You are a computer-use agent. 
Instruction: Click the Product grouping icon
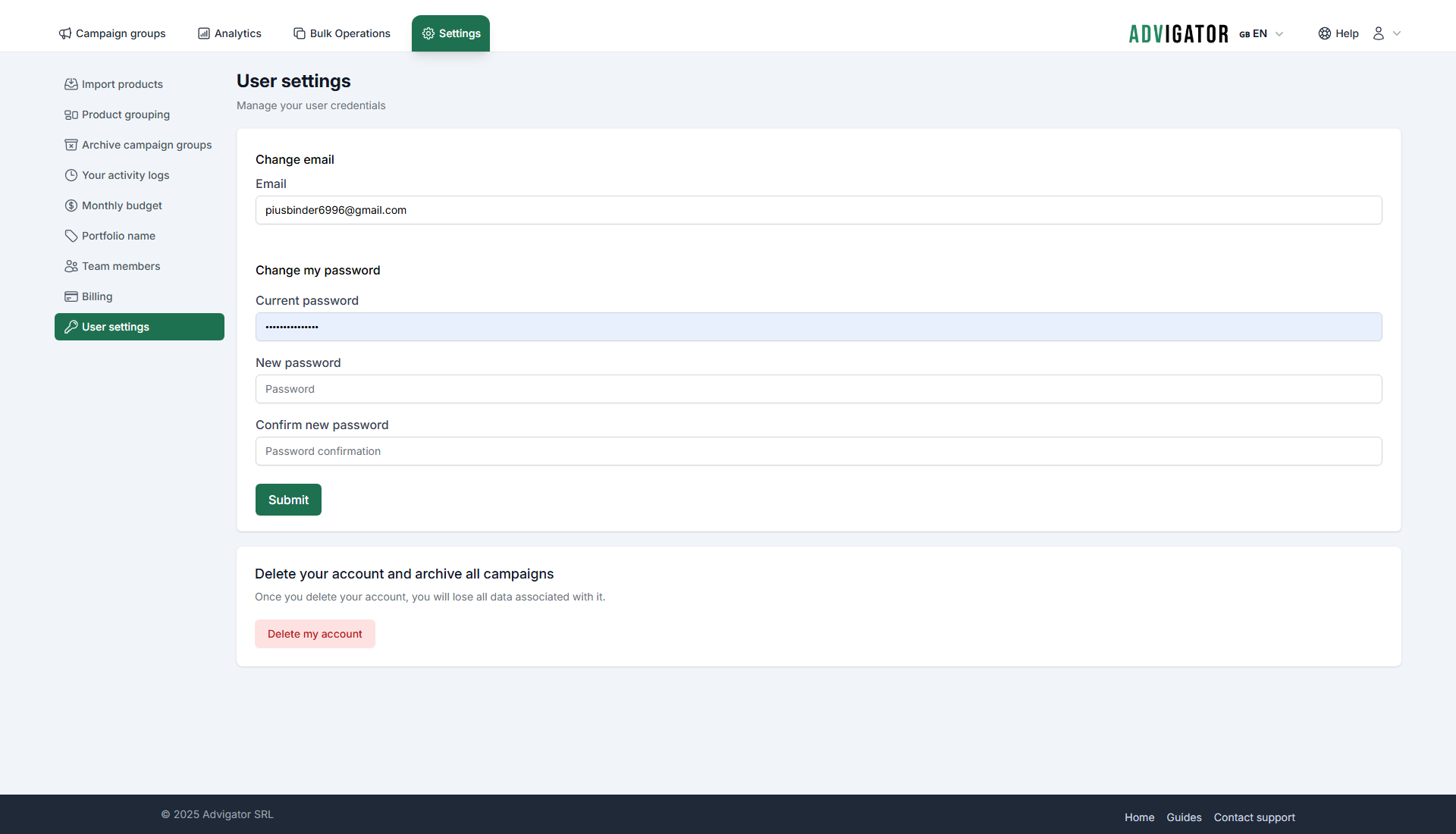[x=71, y=114]
